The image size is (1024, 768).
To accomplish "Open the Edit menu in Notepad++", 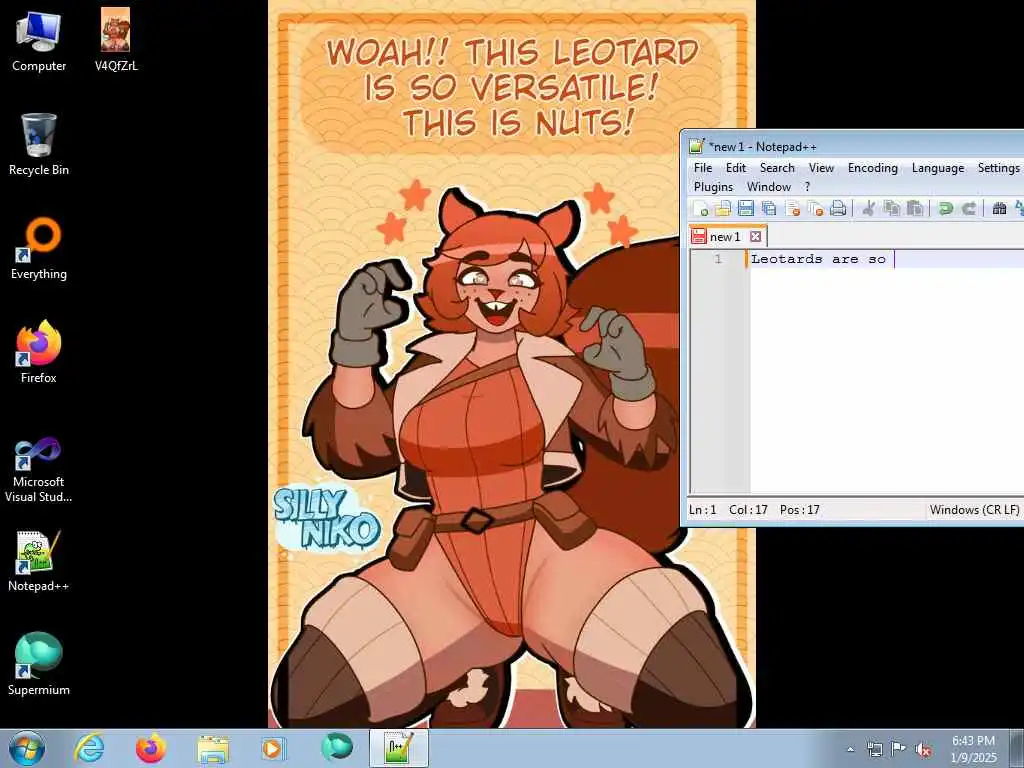I will coord(736,168).
